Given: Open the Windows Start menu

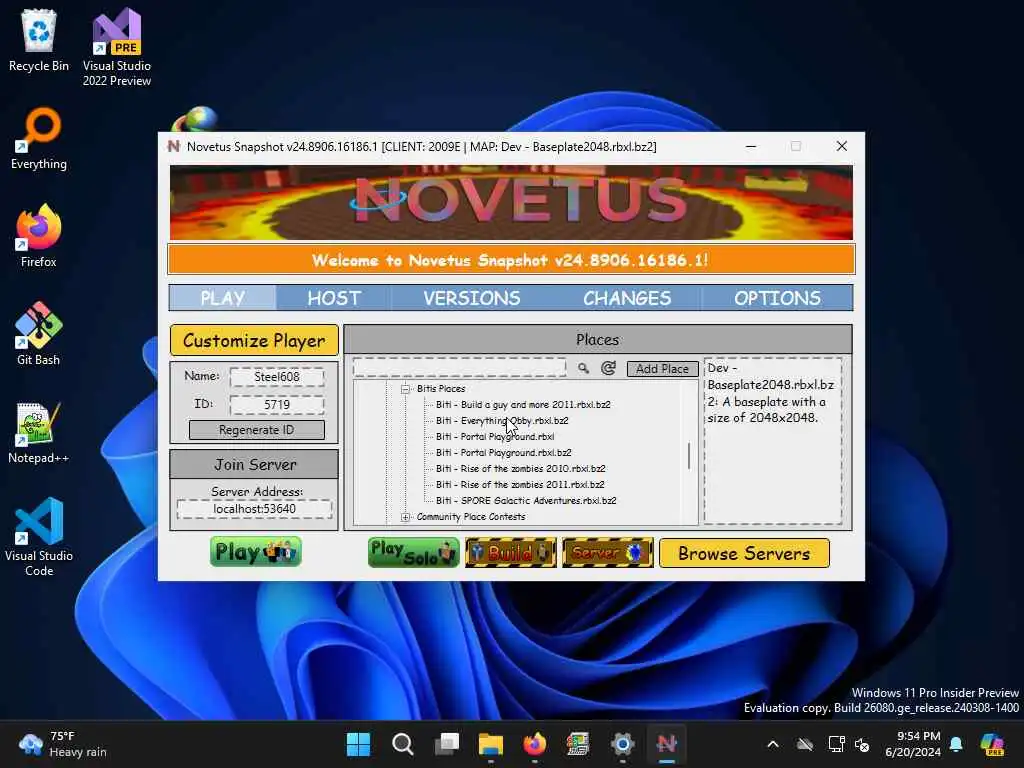Looking at the screenshot, I should coord(358,744).
